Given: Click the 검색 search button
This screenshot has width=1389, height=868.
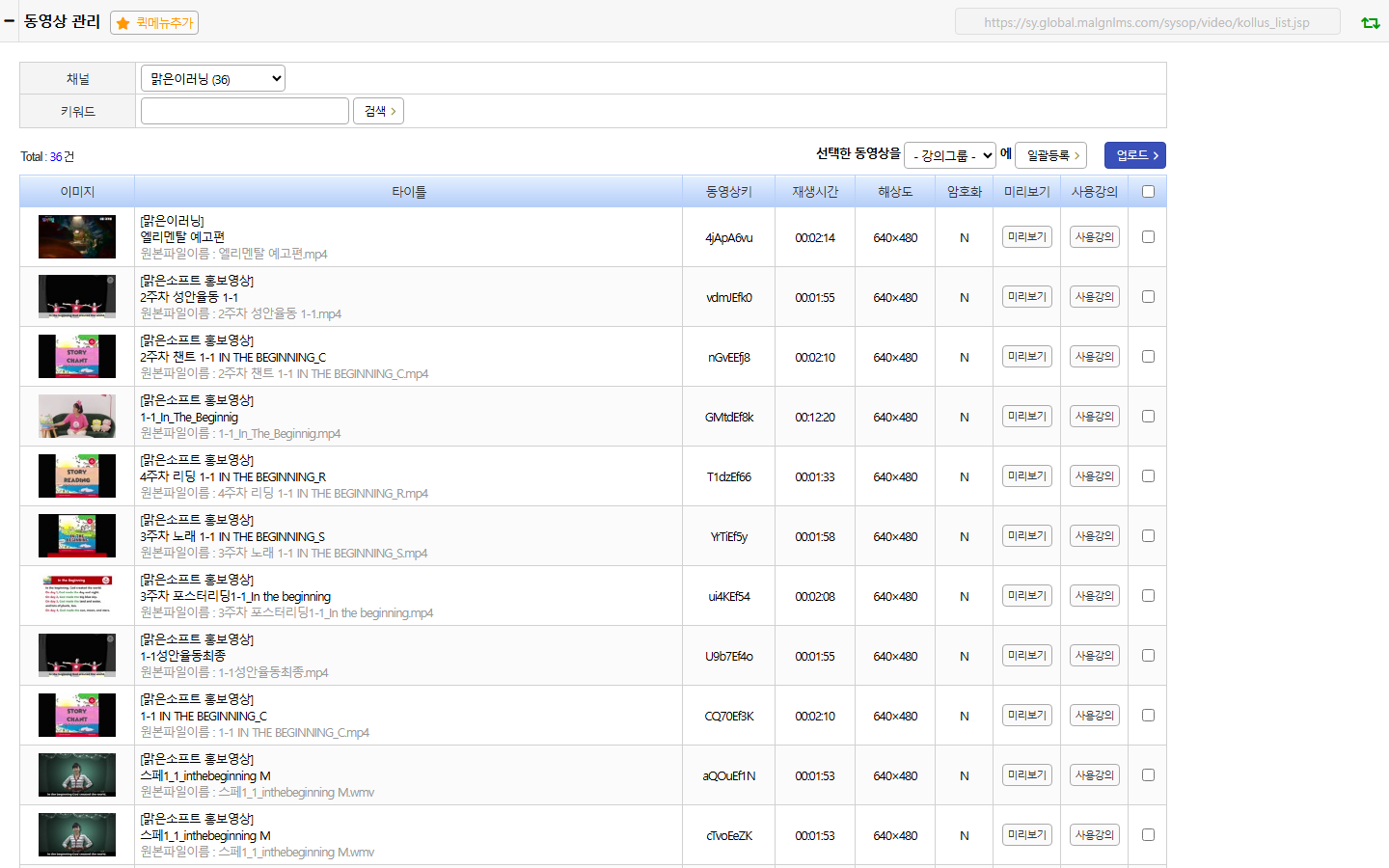Looking at the screenshot, I should point(378,111).
